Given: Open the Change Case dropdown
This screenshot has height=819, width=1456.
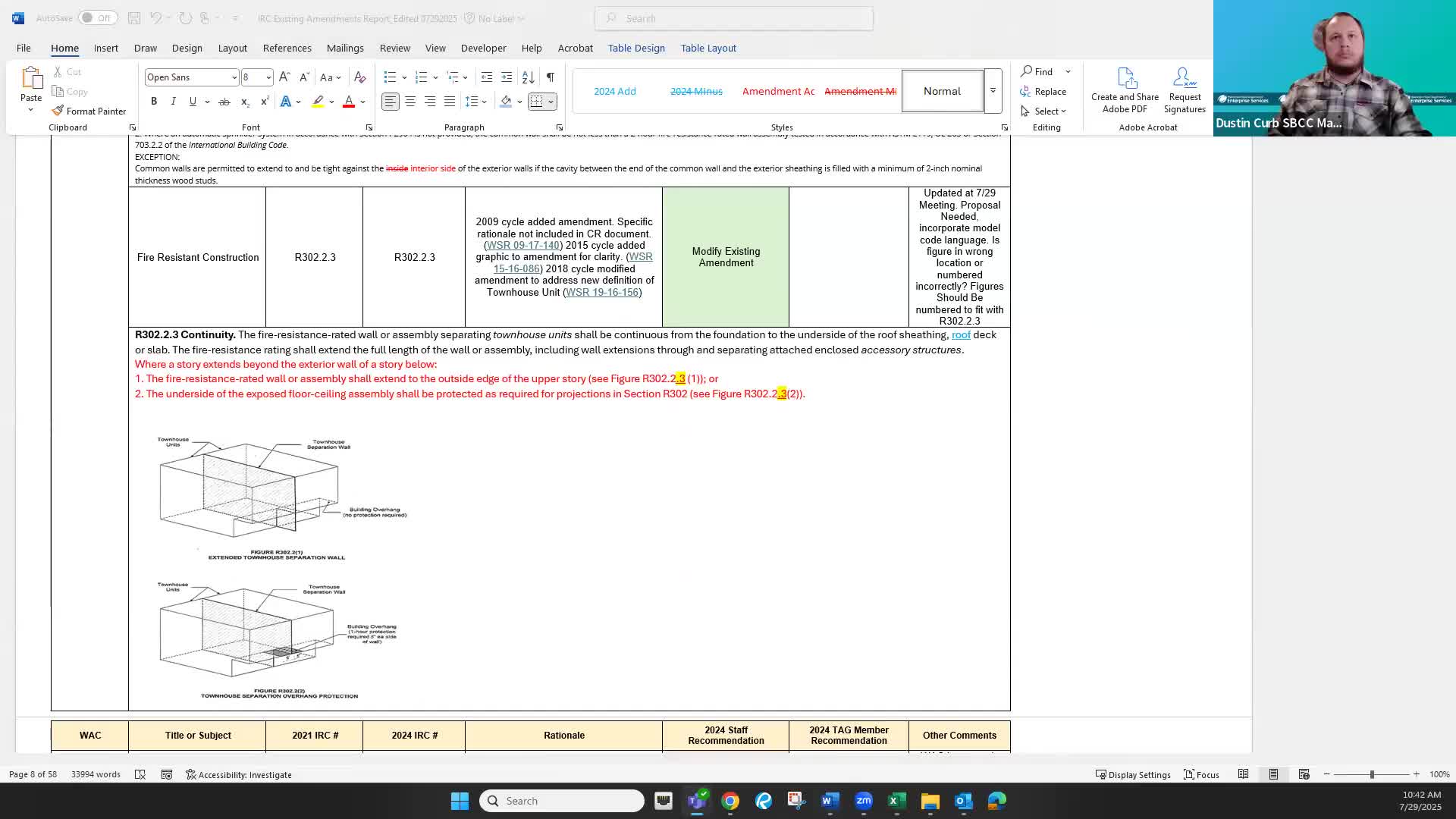Looking at the screenshot, I should (331, 77).
